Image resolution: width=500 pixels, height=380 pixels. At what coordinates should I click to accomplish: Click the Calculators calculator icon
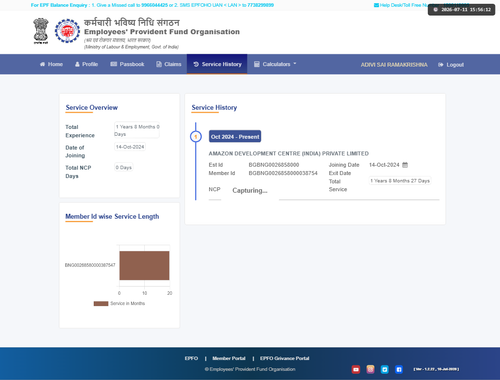pos(257,64)
